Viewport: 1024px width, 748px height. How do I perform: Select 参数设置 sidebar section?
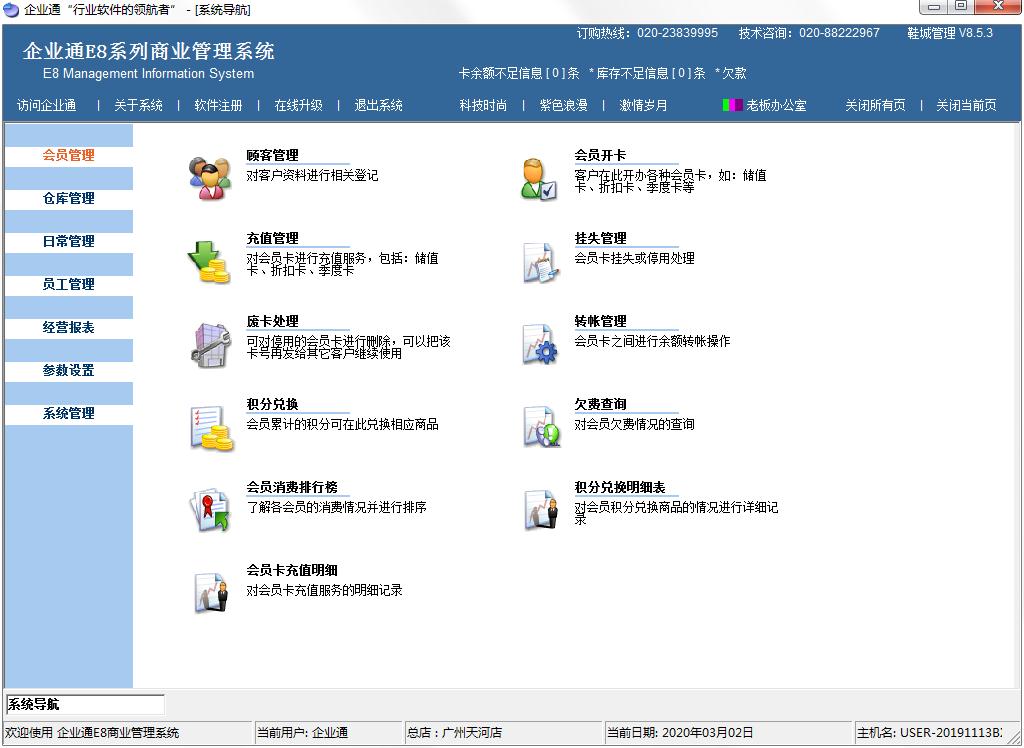69,370
